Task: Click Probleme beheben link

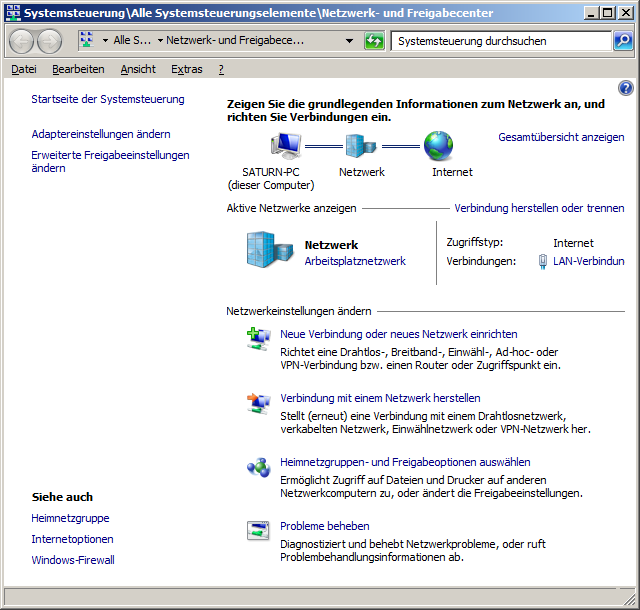Action: pyautogui.click(x=325, y=526)
